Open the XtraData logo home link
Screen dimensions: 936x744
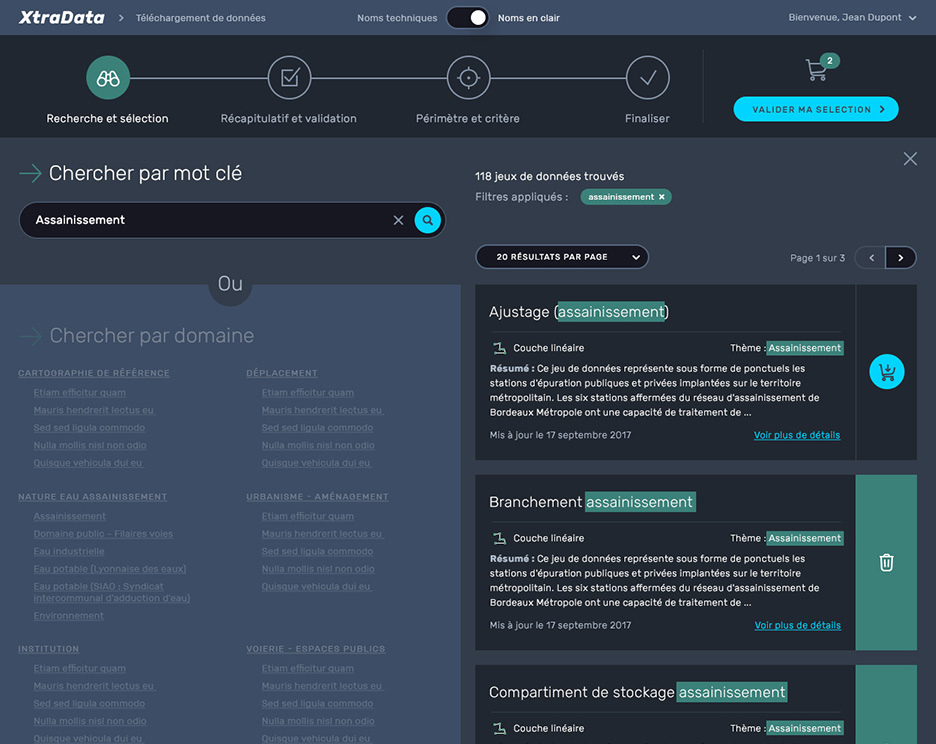pos(62,18)
